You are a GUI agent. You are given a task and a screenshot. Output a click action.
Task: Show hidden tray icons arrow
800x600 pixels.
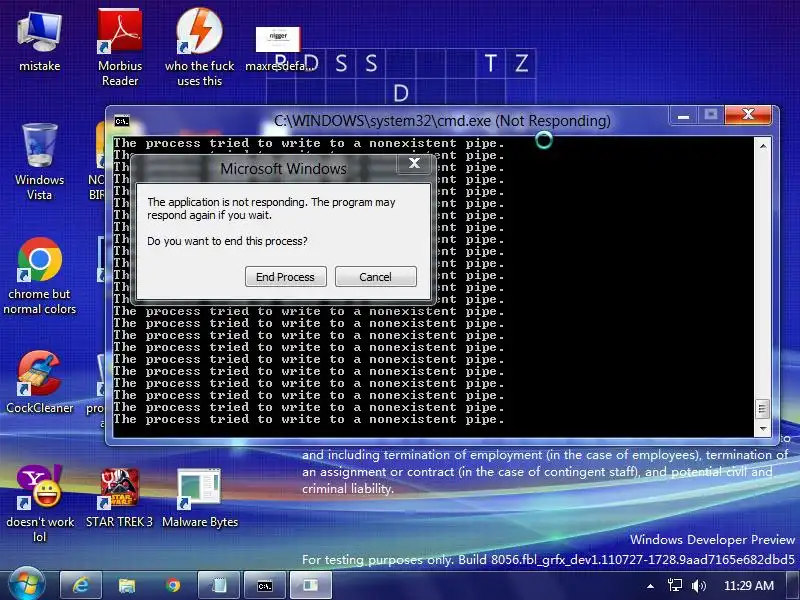650,586
